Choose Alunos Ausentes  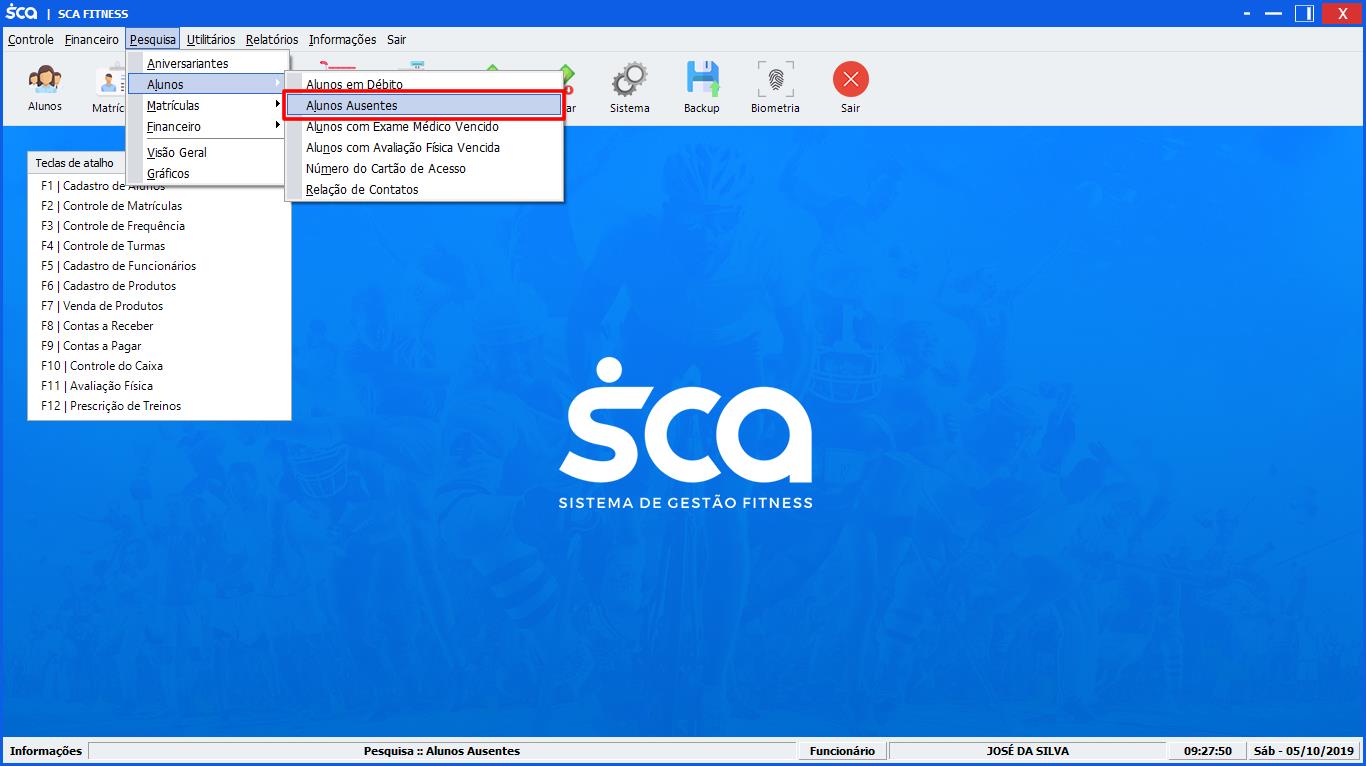click(x=424, y=106)
